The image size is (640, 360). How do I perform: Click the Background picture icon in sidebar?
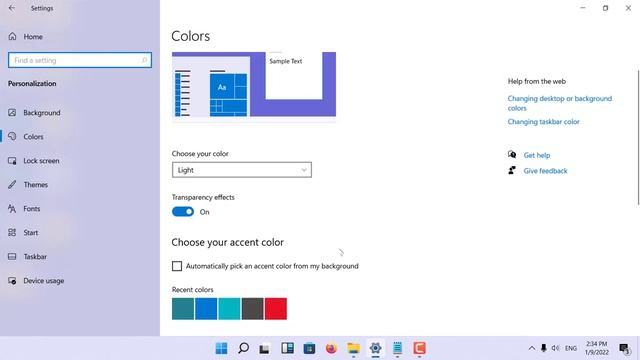coord(12,112)
